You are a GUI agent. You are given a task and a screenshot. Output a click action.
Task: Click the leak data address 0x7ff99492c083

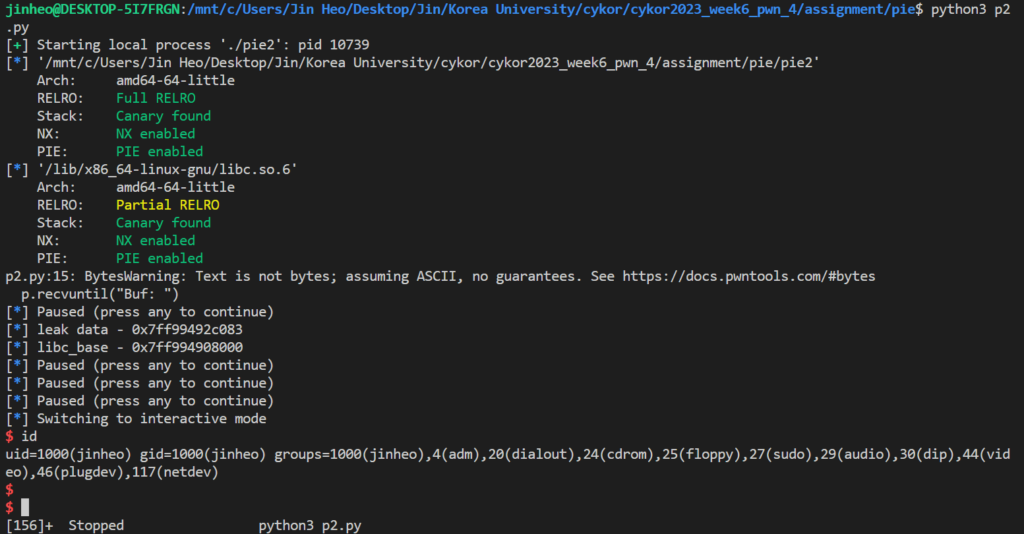click(187, 330)
